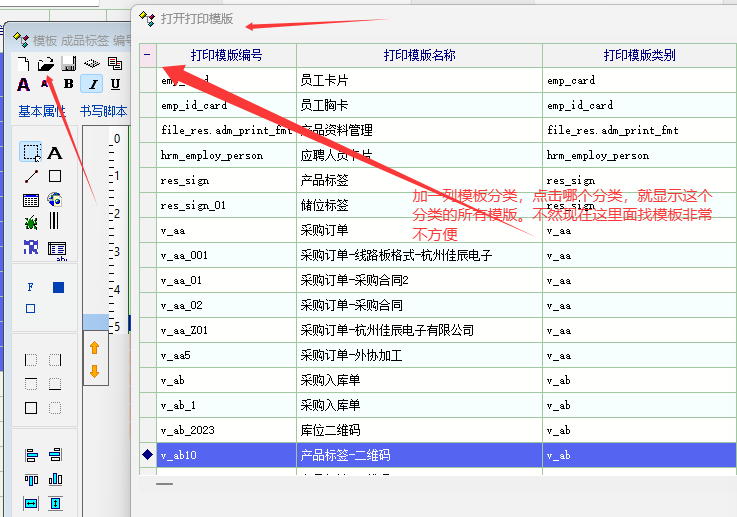Select the text field form tool
The width and height of the screenshot is (737, 517).
[57, 249]
